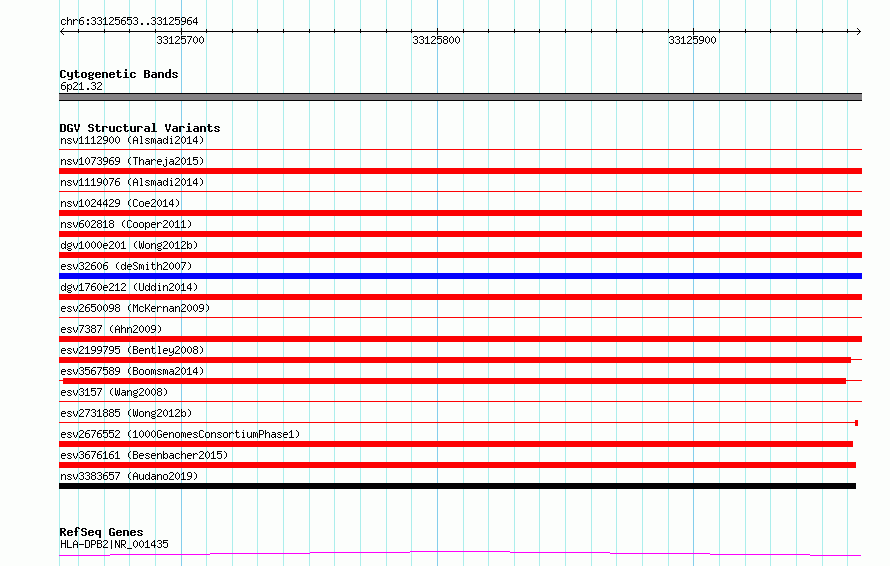Click the nsv1112900 (Alsmadi2014) variant label
The width and height of the screenshot is (890, 566).
pos(132,140)
